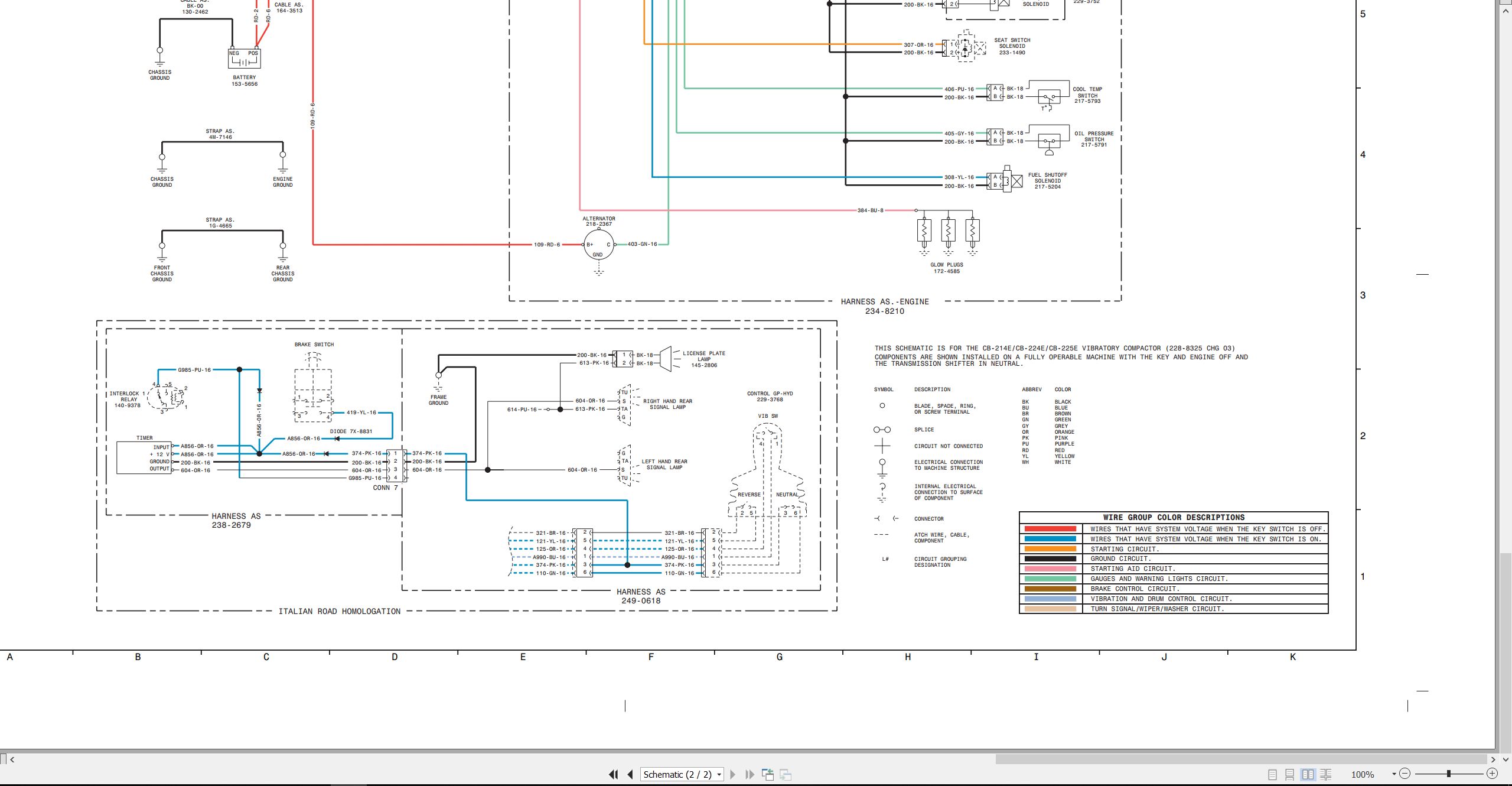Click the 384-BU-8 wire label
This screenshot has width=1512, height=786.
871,210
